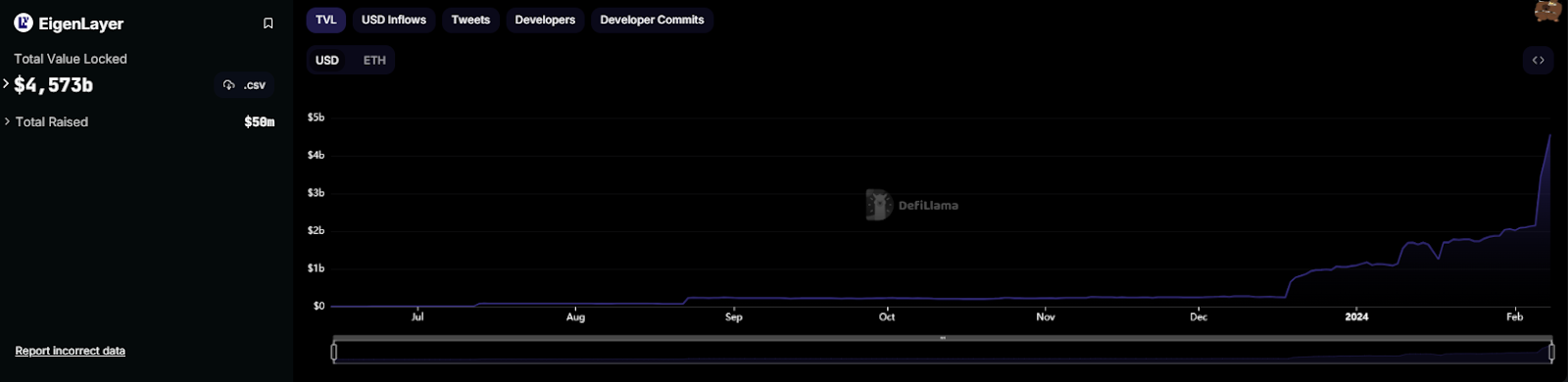Viewport: 1568px width, 382px height.
Task: Toggle the Developer Commits chart
Action: point(652,20)
